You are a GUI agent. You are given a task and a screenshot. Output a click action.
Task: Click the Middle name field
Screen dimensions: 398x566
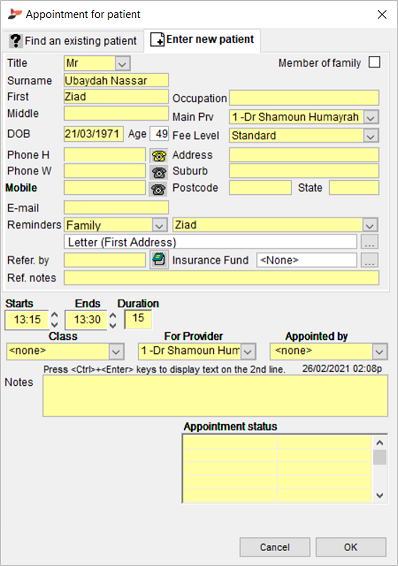point(116,113)
